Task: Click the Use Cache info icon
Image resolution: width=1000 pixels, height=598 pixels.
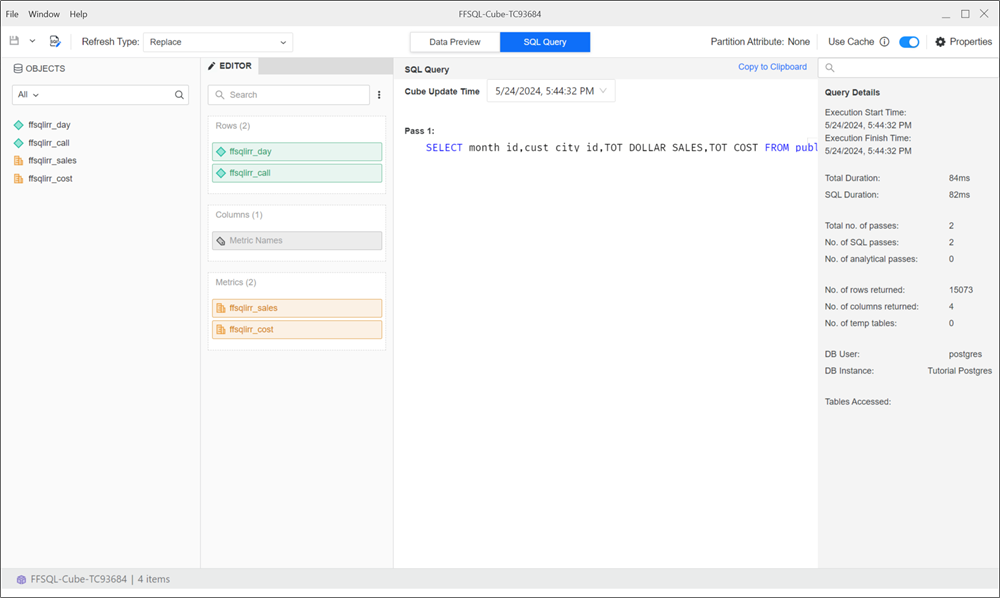Action: (884, 42)
